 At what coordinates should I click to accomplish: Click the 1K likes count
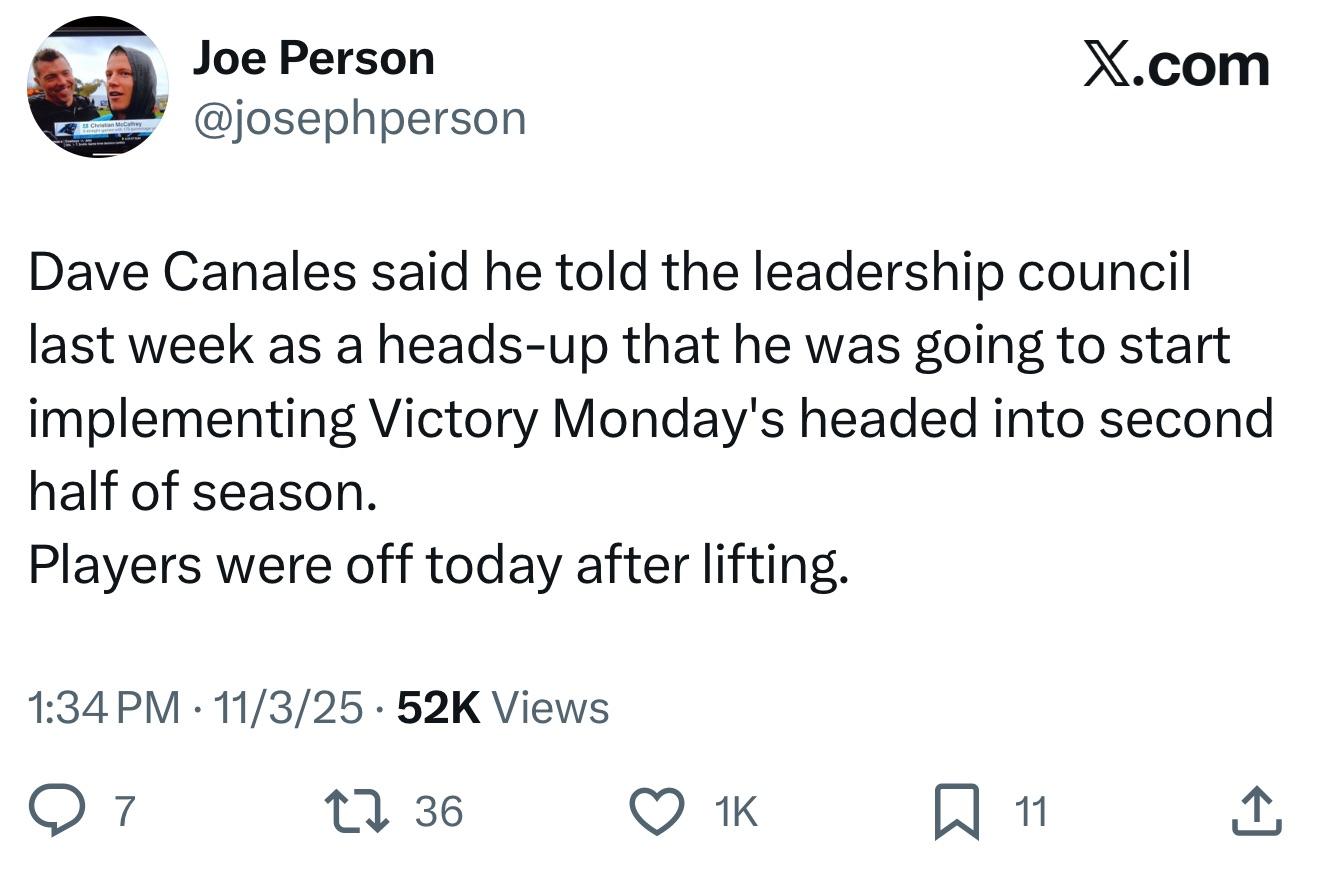point(738,811)
